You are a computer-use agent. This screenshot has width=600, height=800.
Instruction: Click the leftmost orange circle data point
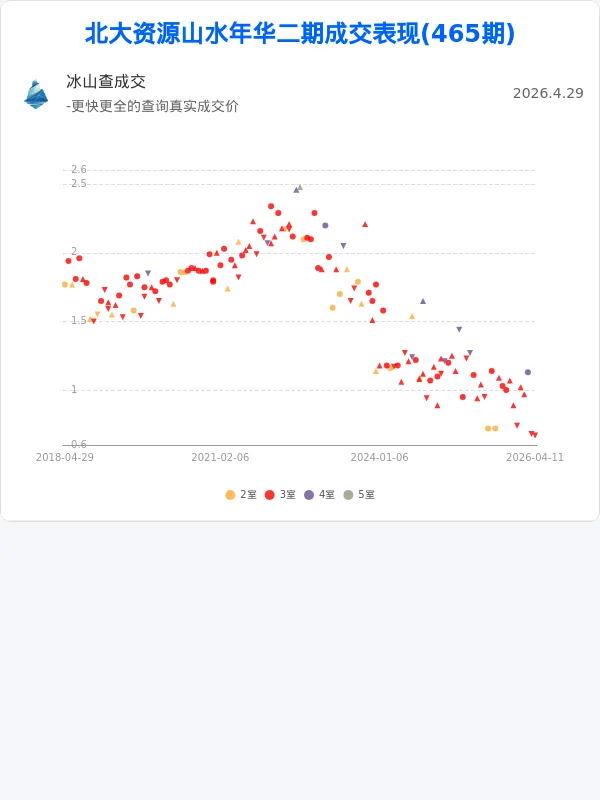click(65, 285)
